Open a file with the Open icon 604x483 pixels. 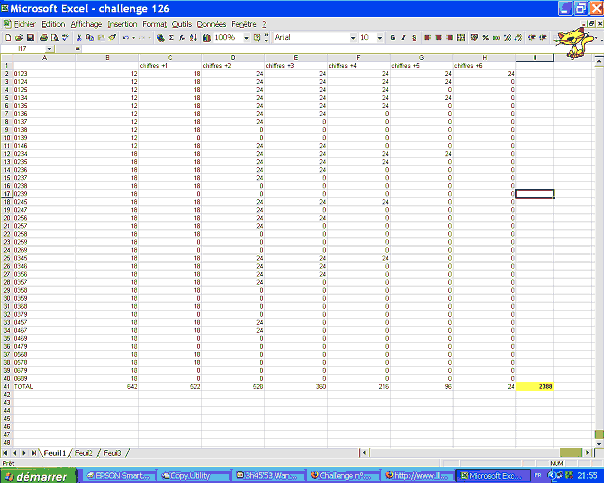coord(18,37)
